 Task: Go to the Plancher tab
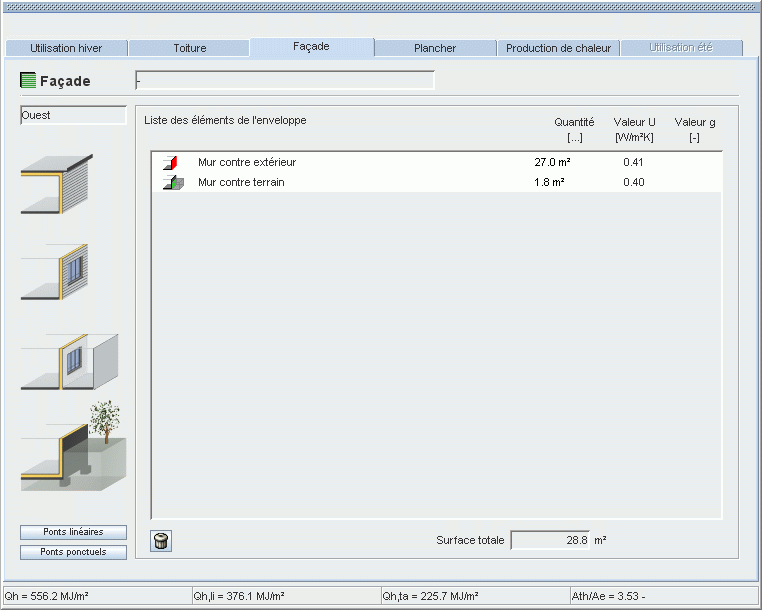coord(435,48)
